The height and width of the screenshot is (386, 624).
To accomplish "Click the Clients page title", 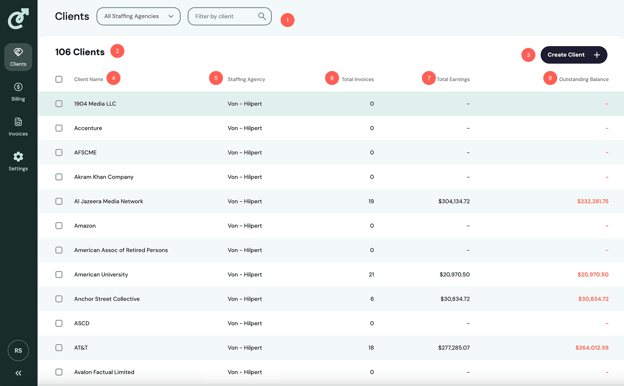I will pyautogui.click(x=72, y=16).
